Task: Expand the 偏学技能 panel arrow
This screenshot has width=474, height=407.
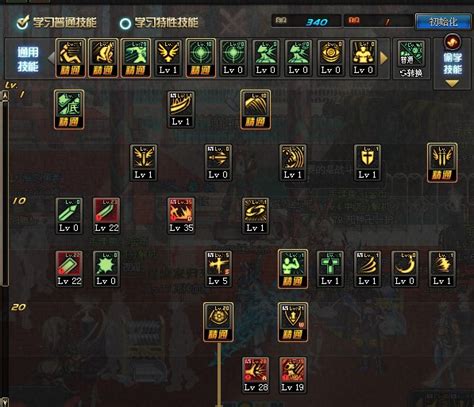Action: [452, 83]
